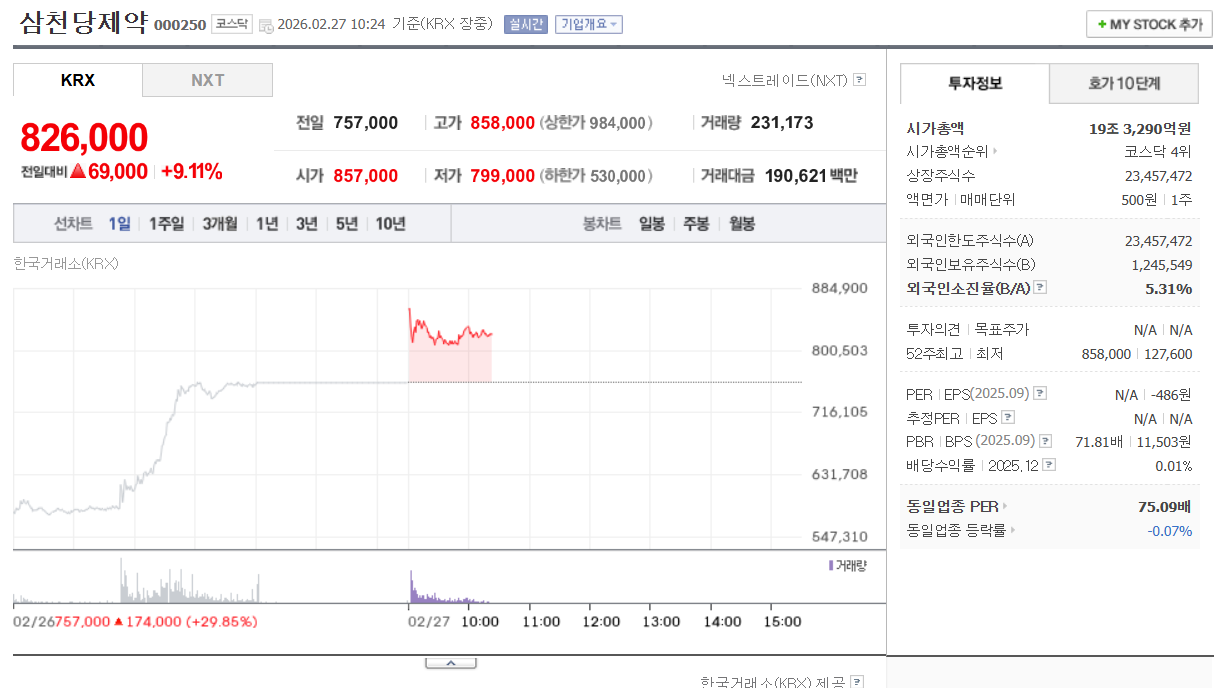Open the 호가10단계 tab
Viewport: 1214px width, 688px height.
coord(1124,84)
